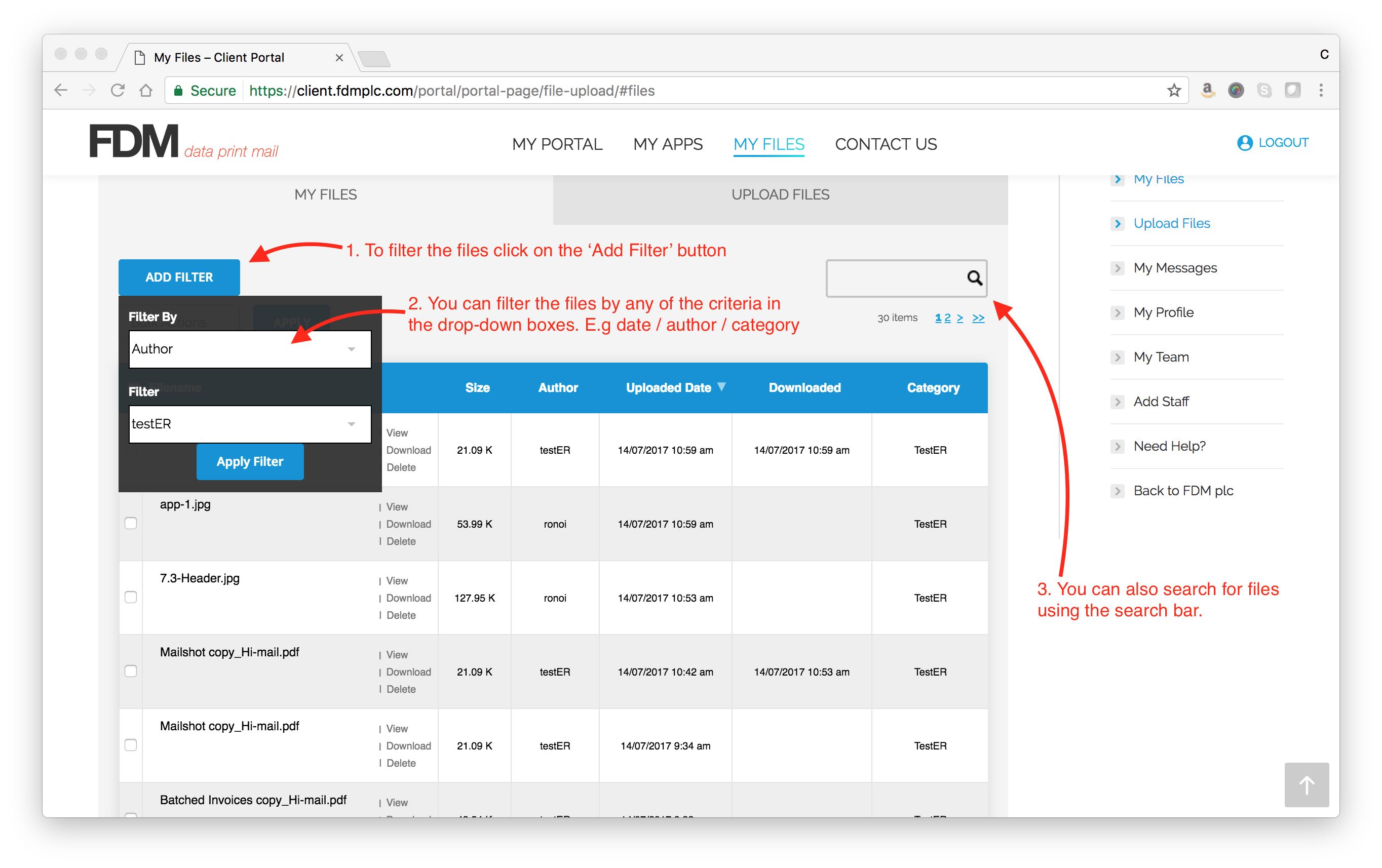Viewport: 1382px width, 868px height.
Task: Click the browser home icon
Action: pyautogui.click(x=146, y=91)
